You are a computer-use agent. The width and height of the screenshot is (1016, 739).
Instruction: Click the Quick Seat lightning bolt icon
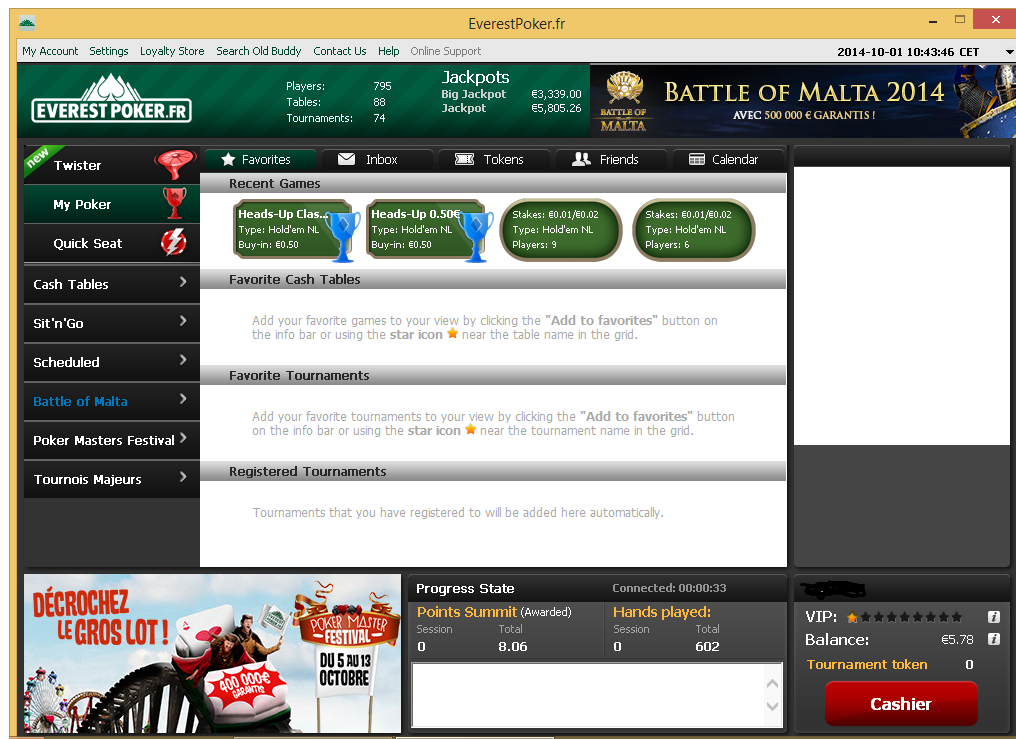(174, 242)
